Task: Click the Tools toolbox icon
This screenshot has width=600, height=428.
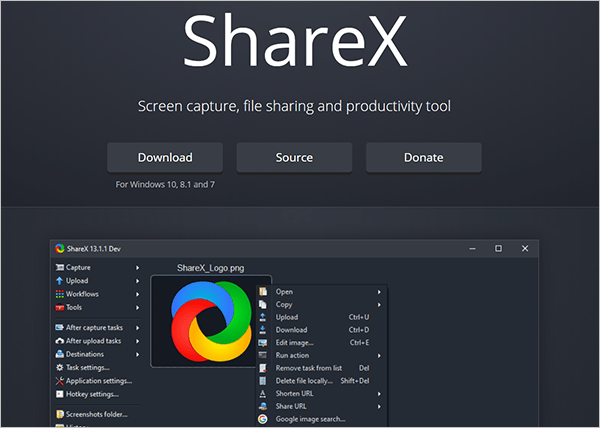Action: click(60, 307)
